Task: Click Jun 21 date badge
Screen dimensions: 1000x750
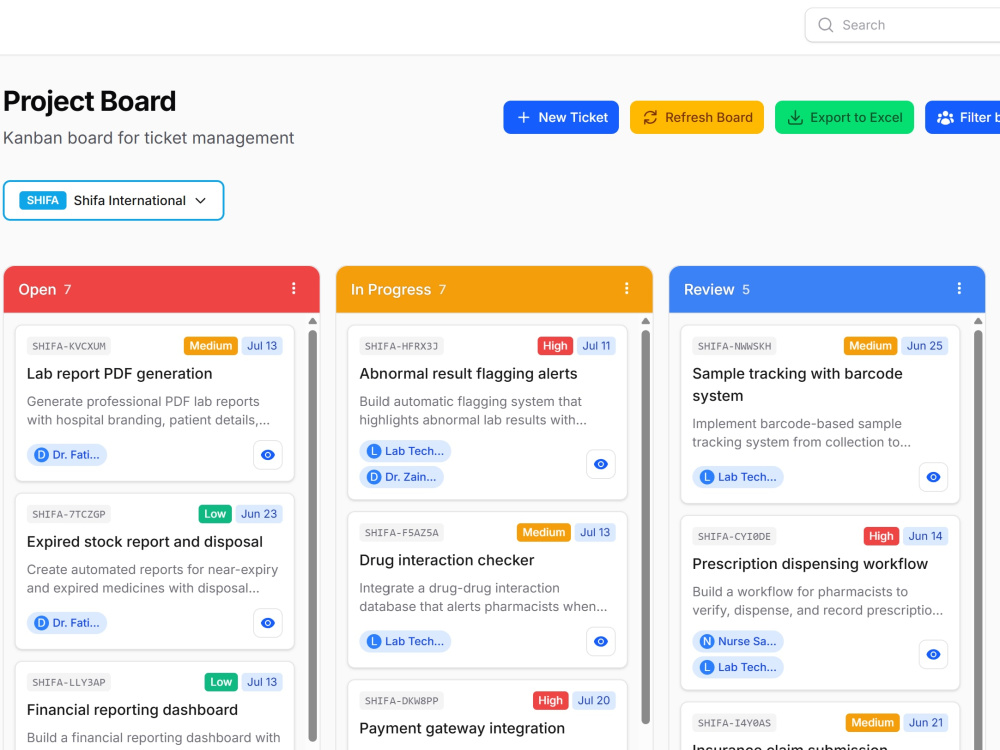Action: (926, 723)
